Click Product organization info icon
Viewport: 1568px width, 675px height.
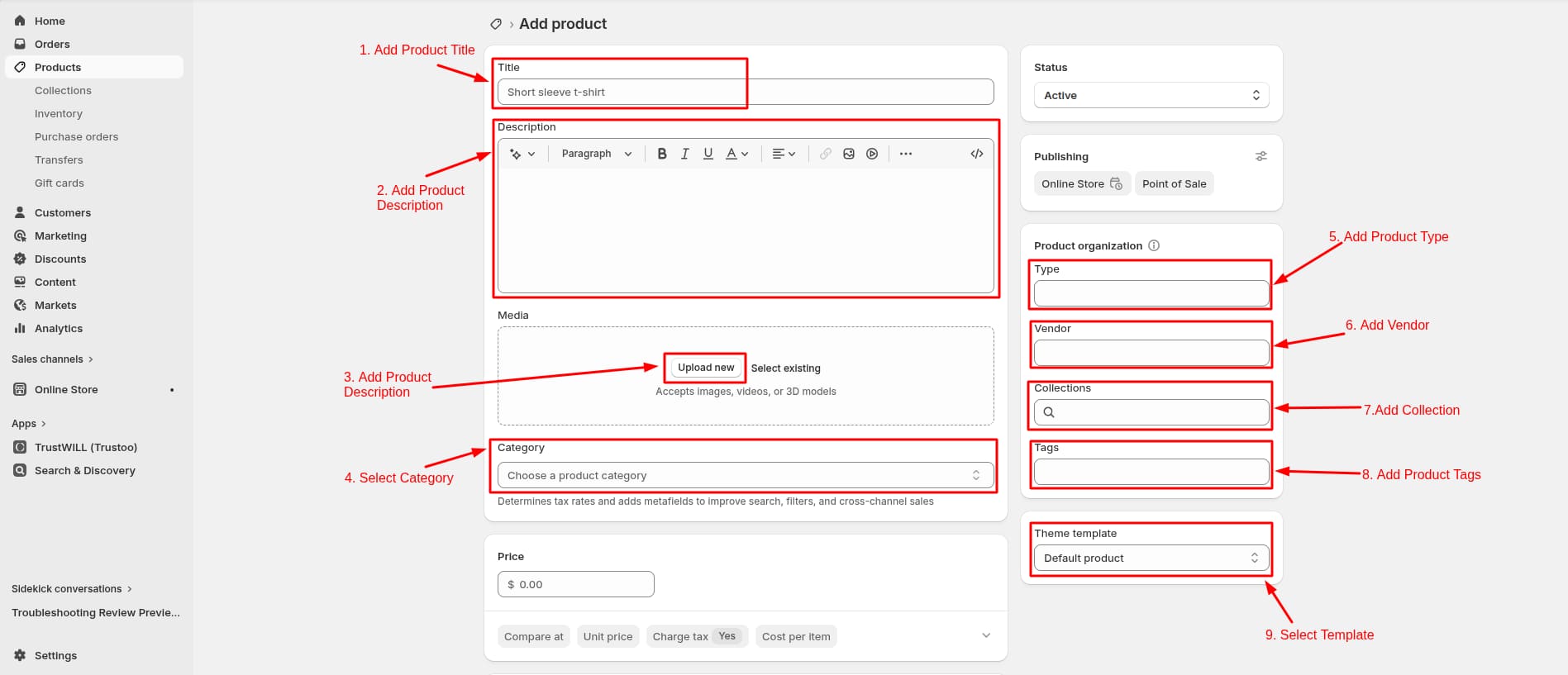coord(1154,245)
